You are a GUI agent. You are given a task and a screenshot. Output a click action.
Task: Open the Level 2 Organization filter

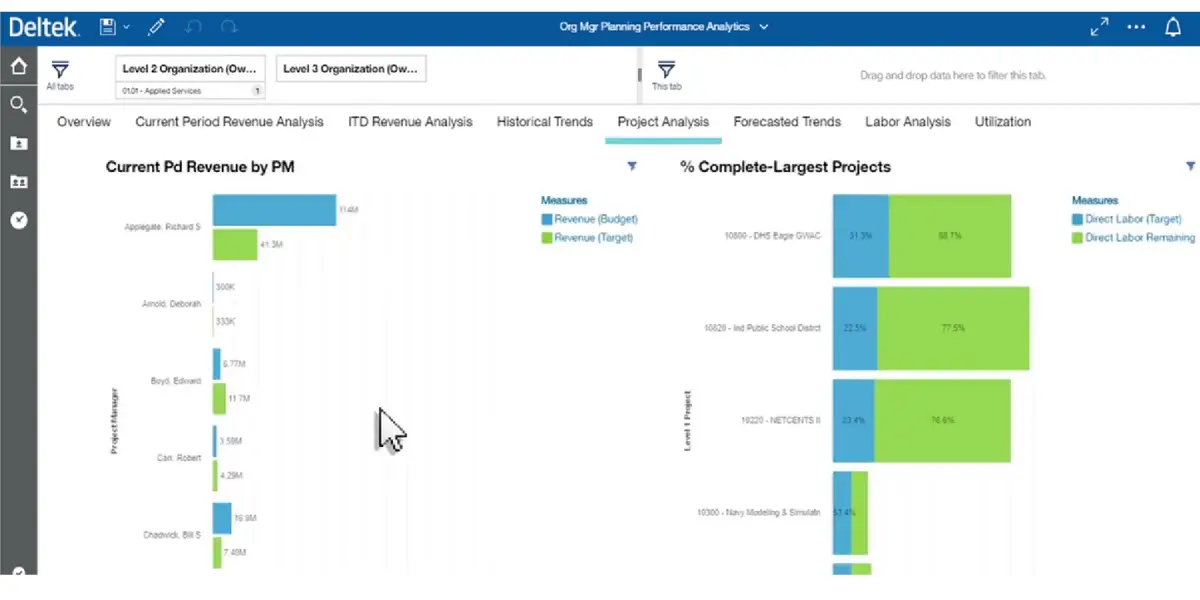click(190, 69)
